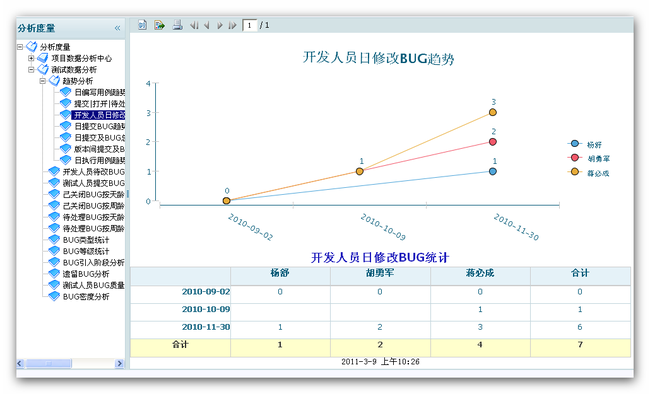Open the 已关闭BUG按天龄 report

(93, 194)
